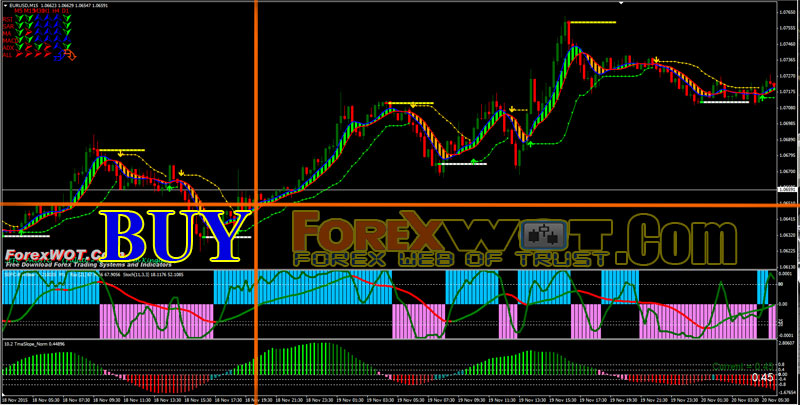
Task: Click the green D1 arrow in RSI row
Action: (x=67, y=18)
